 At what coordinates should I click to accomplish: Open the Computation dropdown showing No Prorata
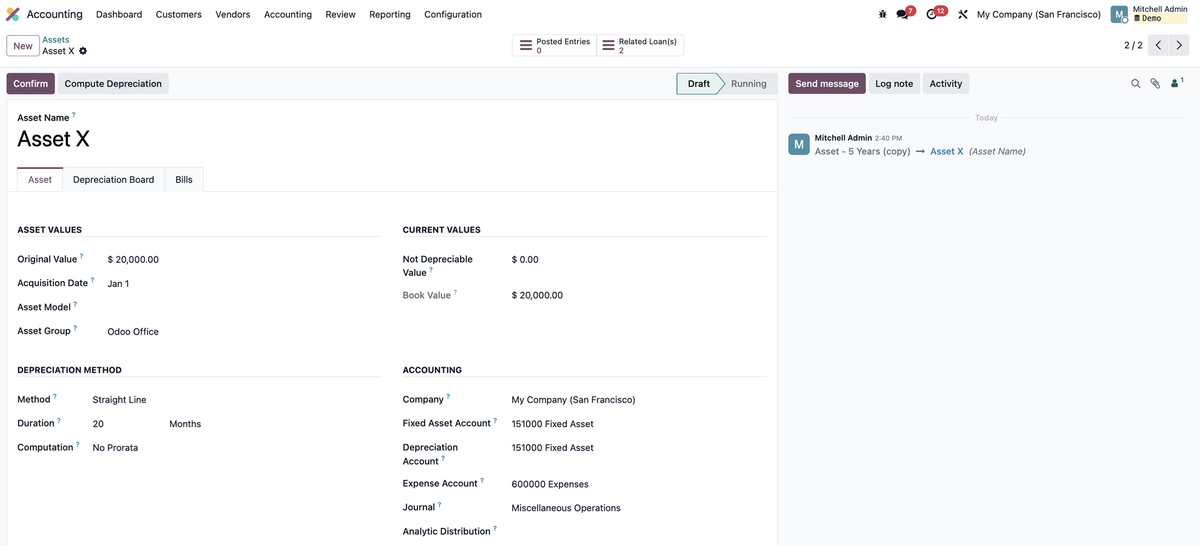236,447
